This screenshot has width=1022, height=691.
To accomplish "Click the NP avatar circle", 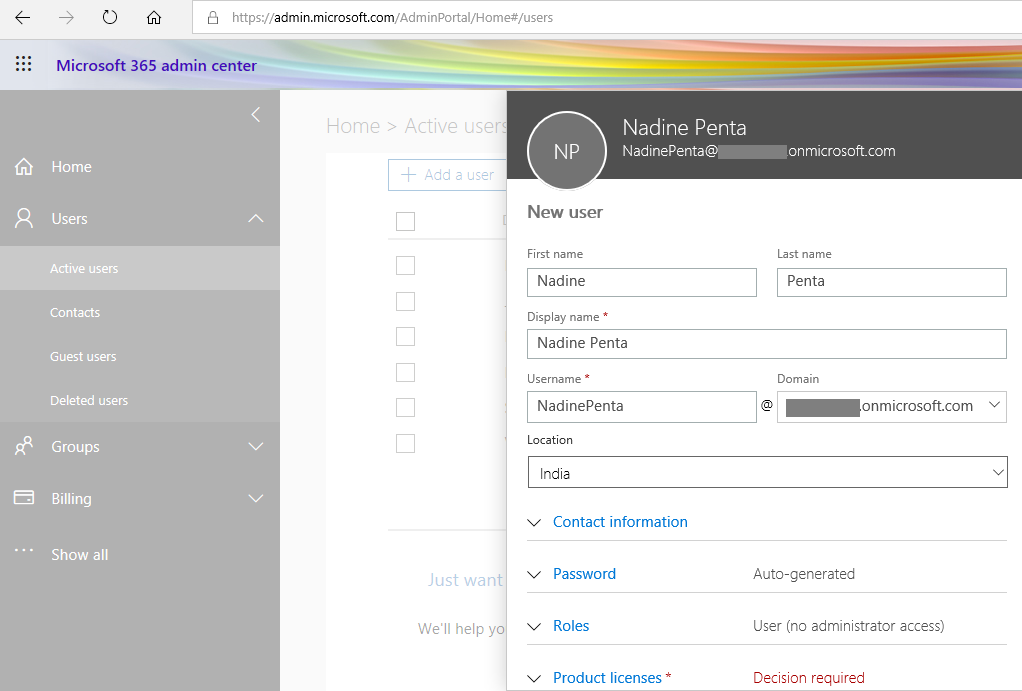I will tap(566, 151).
